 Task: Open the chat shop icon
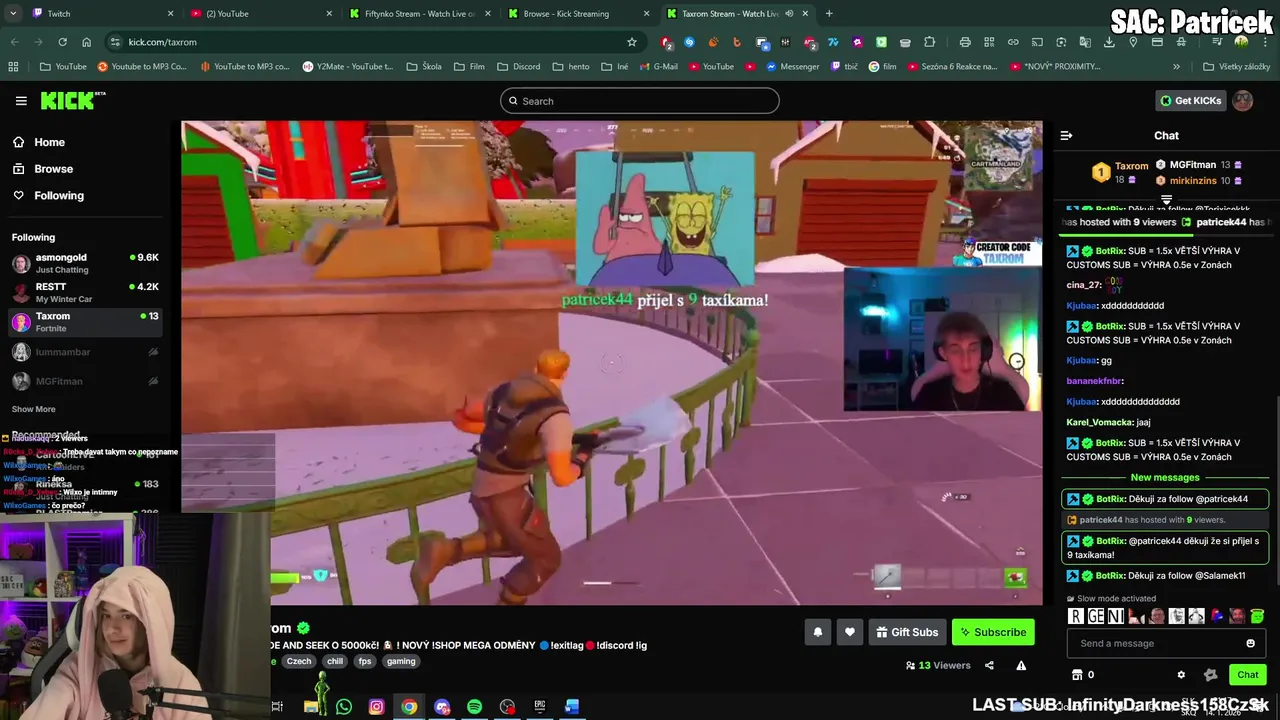pyautogui.click(x=1077, y=675)
